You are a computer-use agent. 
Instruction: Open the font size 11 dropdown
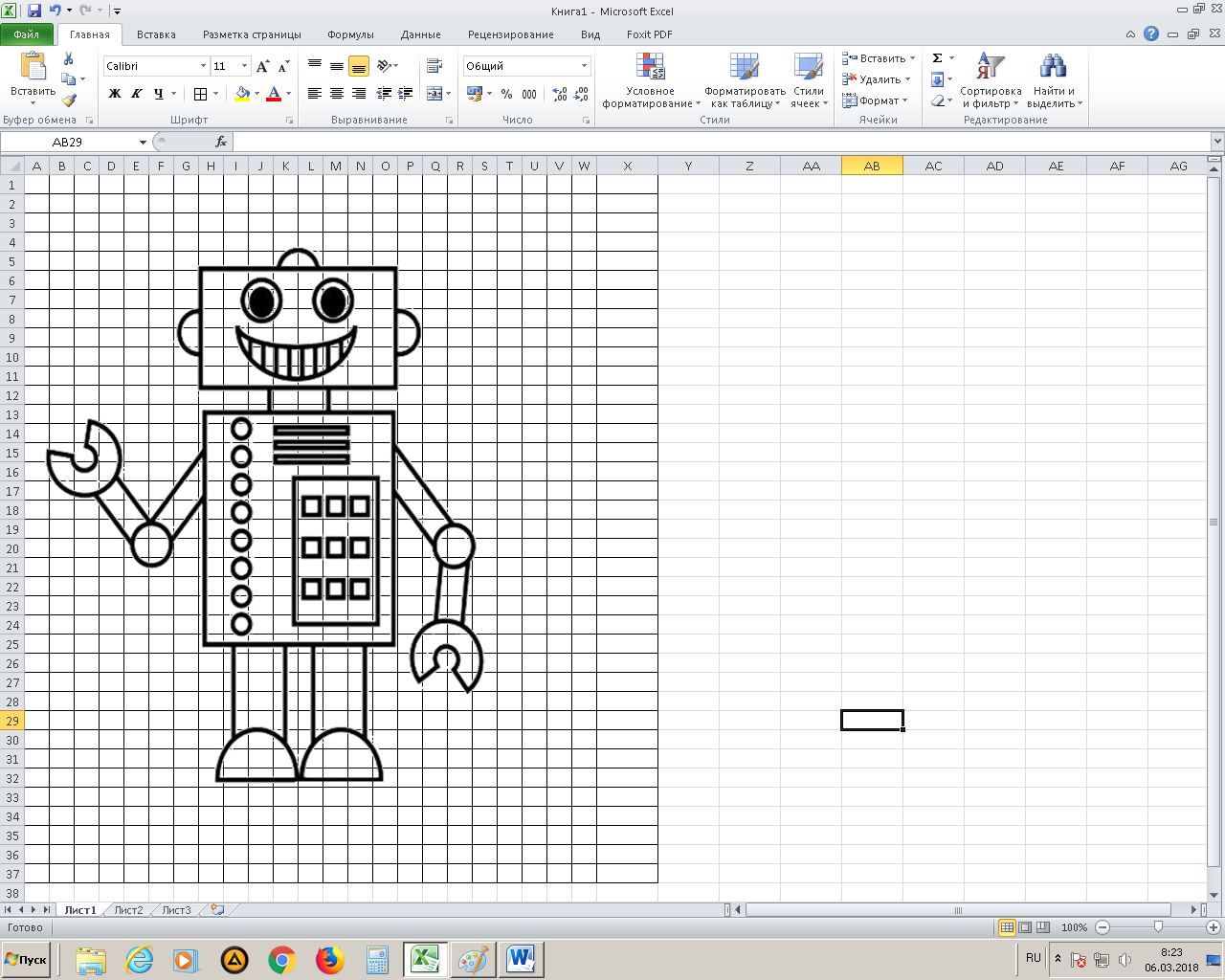(x=245, y=66)
